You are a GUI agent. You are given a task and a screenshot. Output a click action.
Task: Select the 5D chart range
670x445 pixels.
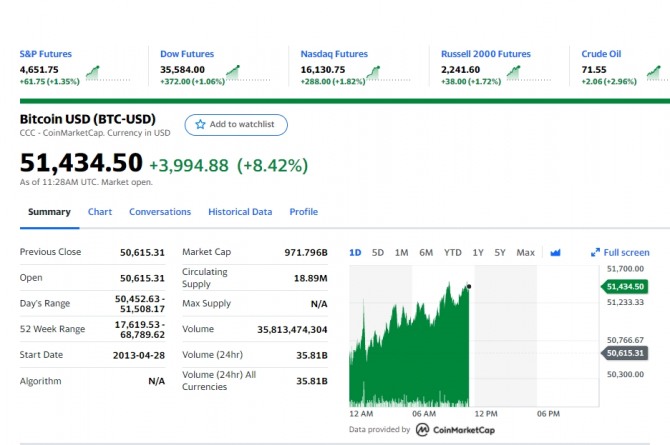(x=378, y=253)
